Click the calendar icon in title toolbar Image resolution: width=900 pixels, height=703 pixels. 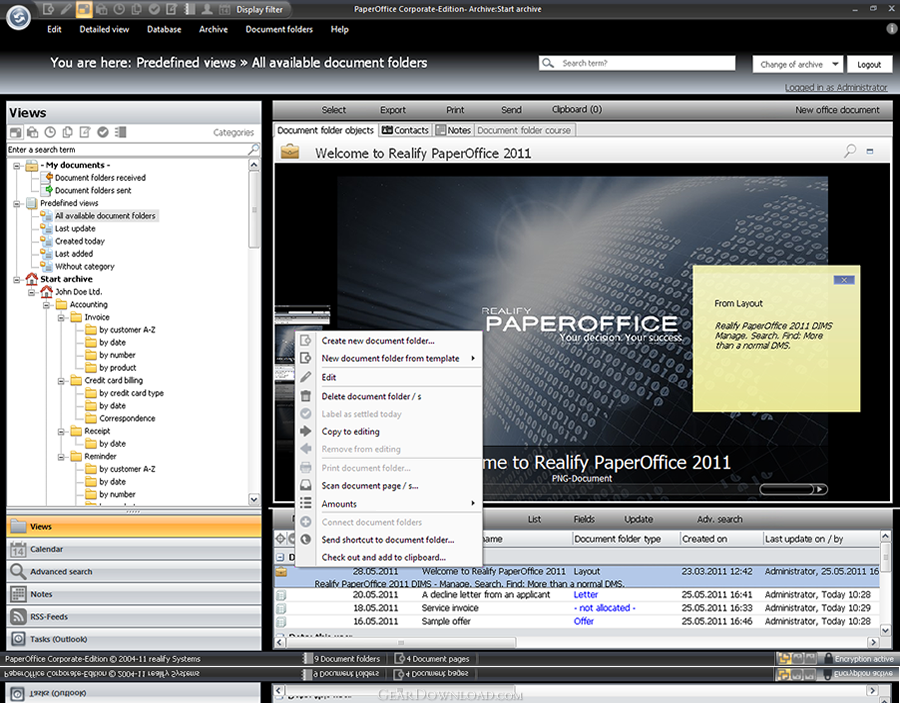point(224,9)
